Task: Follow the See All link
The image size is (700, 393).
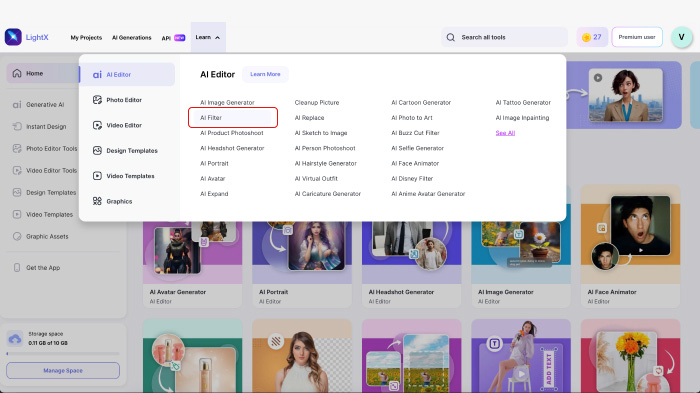Action: tap(505, 133)
